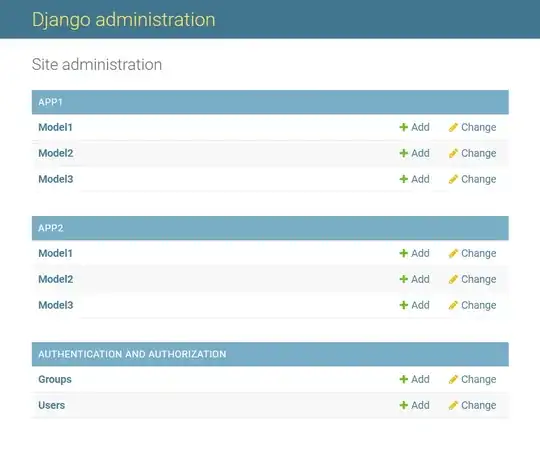Open Model1 under APP2
The image size is (540, 466).
[x=55, y=253]
